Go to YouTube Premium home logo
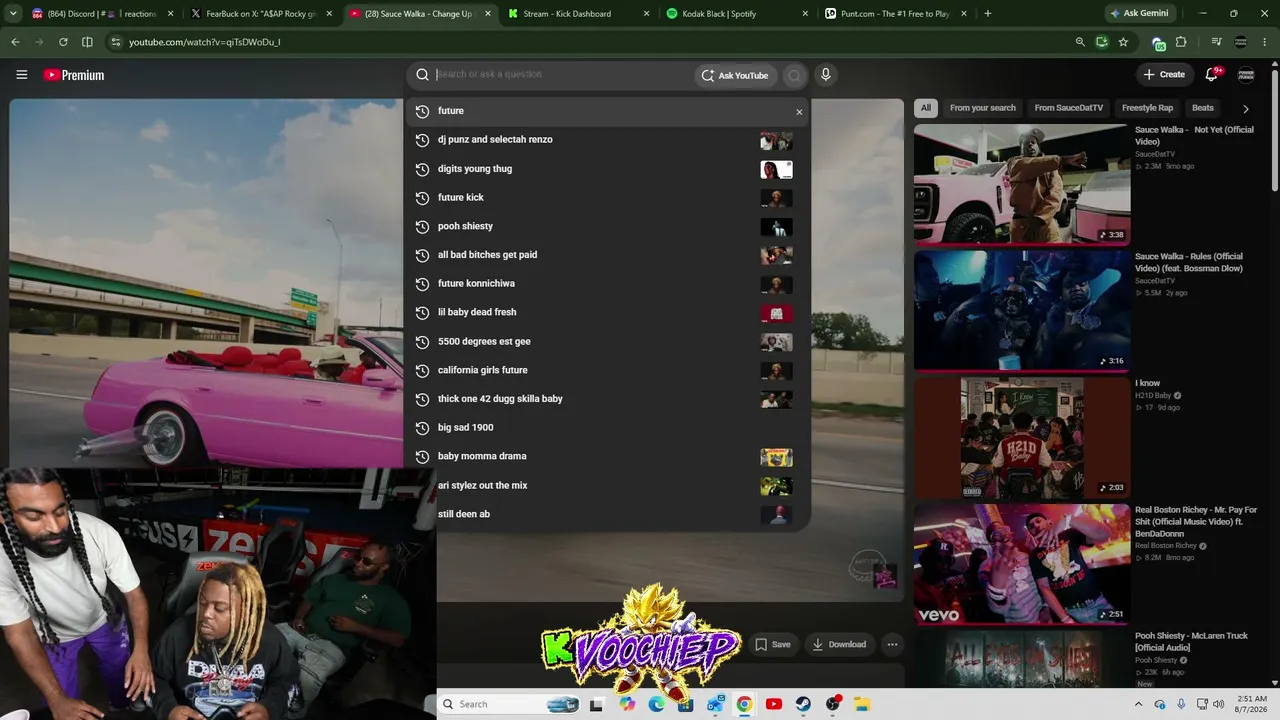 pyautogui.click(x=74, y=75)
